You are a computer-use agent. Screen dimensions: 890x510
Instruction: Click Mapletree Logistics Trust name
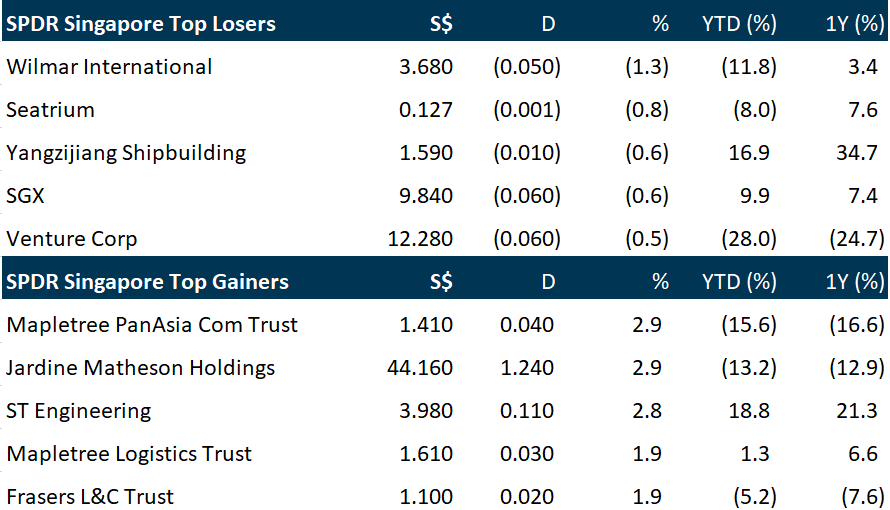[130, 454]
